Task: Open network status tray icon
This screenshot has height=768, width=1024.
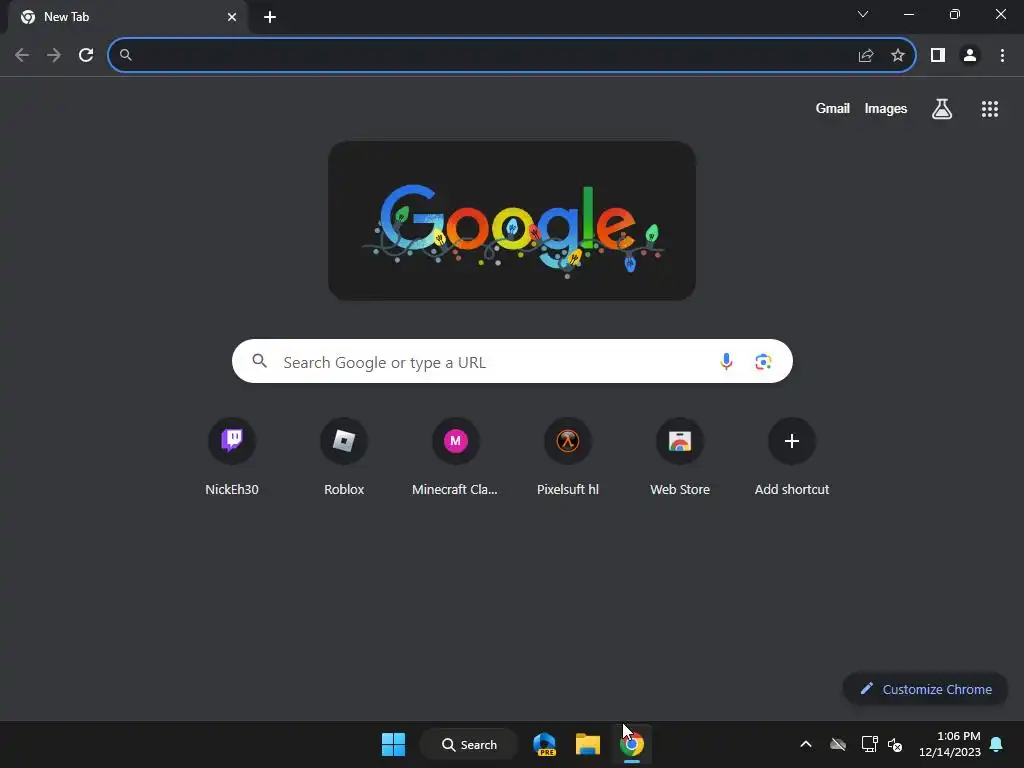Action: (869, 744)
